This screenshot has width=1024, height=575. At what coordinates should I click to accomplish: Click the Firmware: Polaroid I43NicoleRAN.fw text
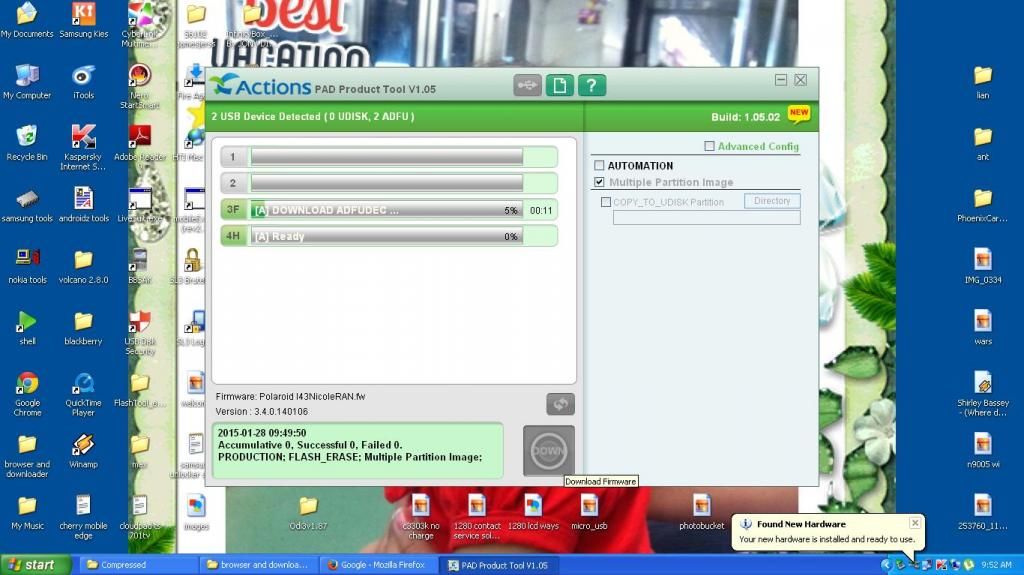tap(291, 397)
